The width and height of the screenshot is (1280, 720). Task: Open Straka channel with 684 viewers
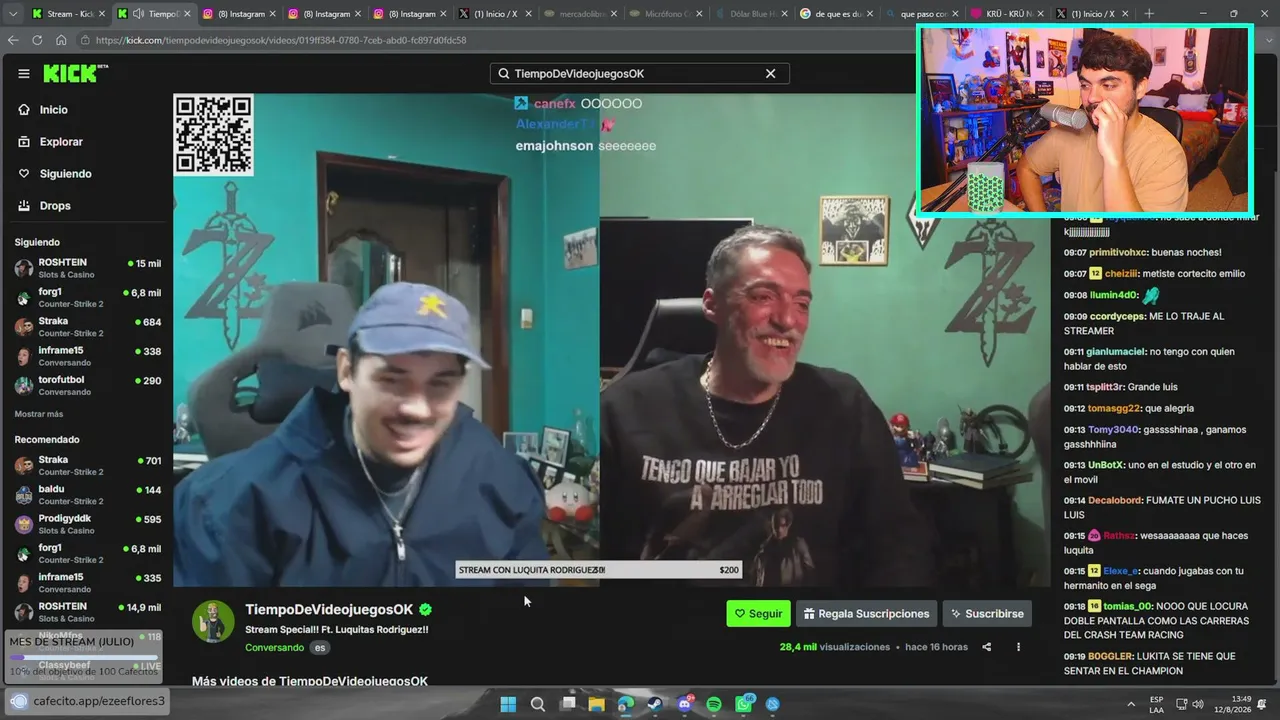pos(88,327)
